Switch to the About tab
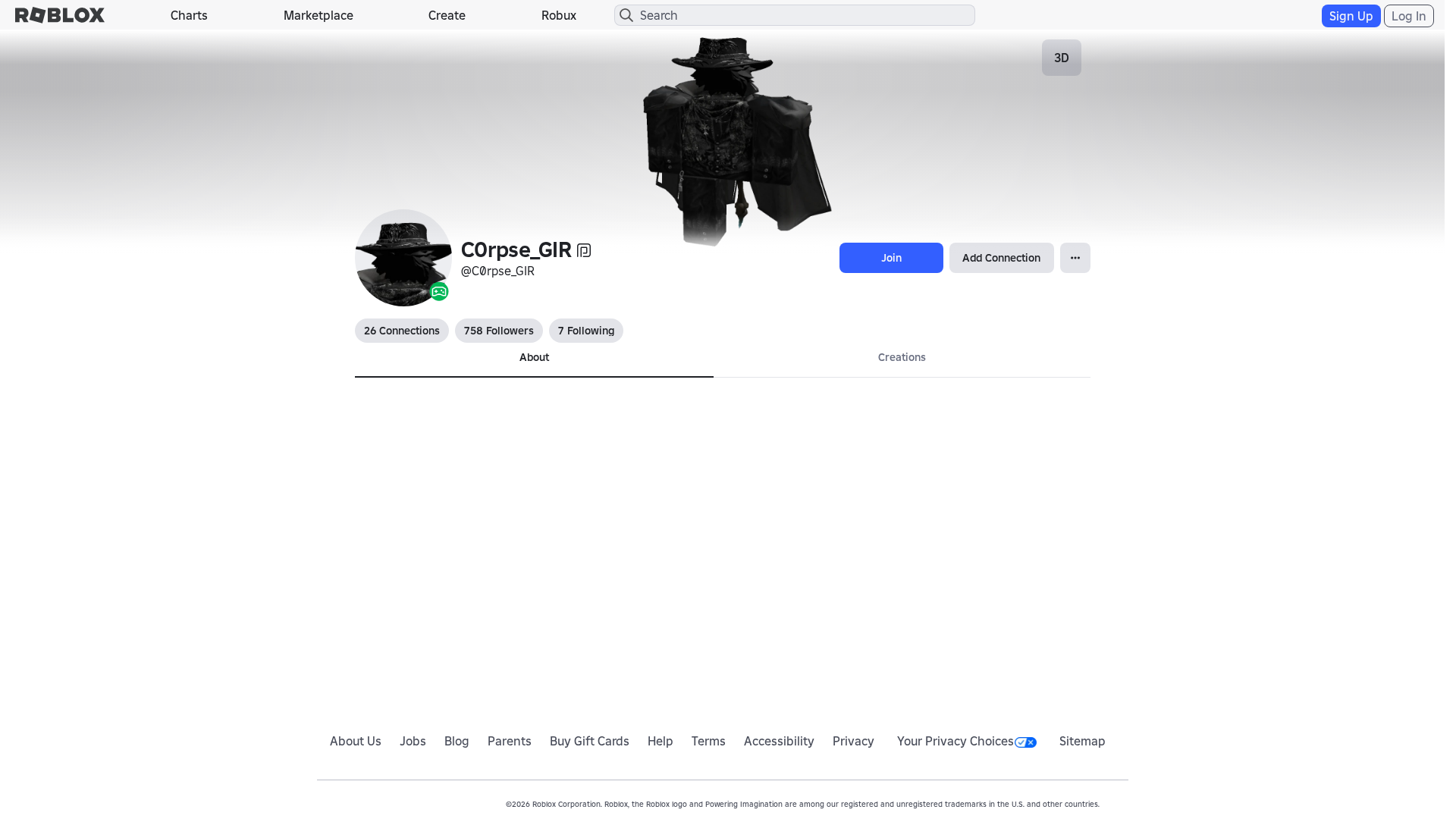 click(534, 358)
